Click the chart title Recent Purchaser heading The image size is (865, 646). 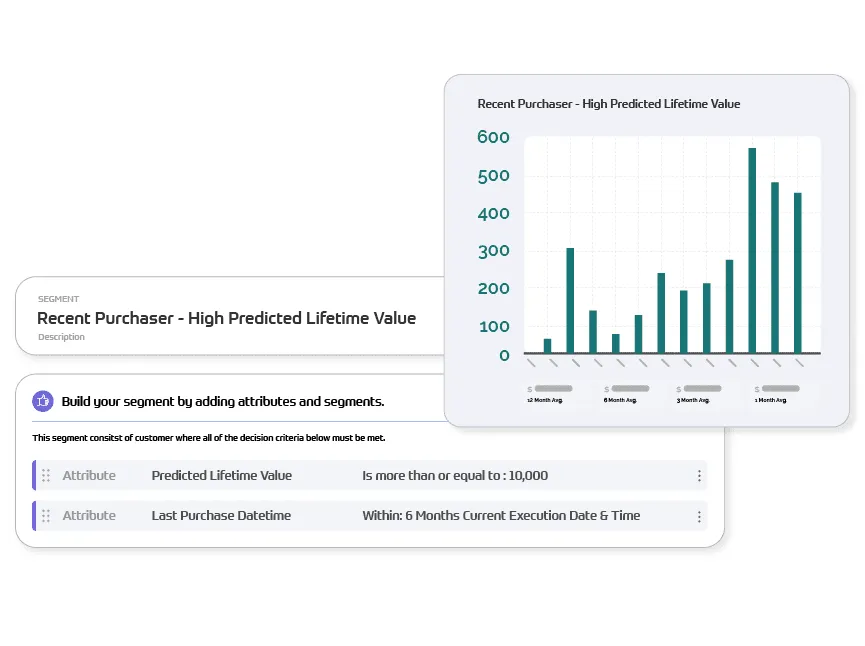pyautogui.click(x=608, y=104)
